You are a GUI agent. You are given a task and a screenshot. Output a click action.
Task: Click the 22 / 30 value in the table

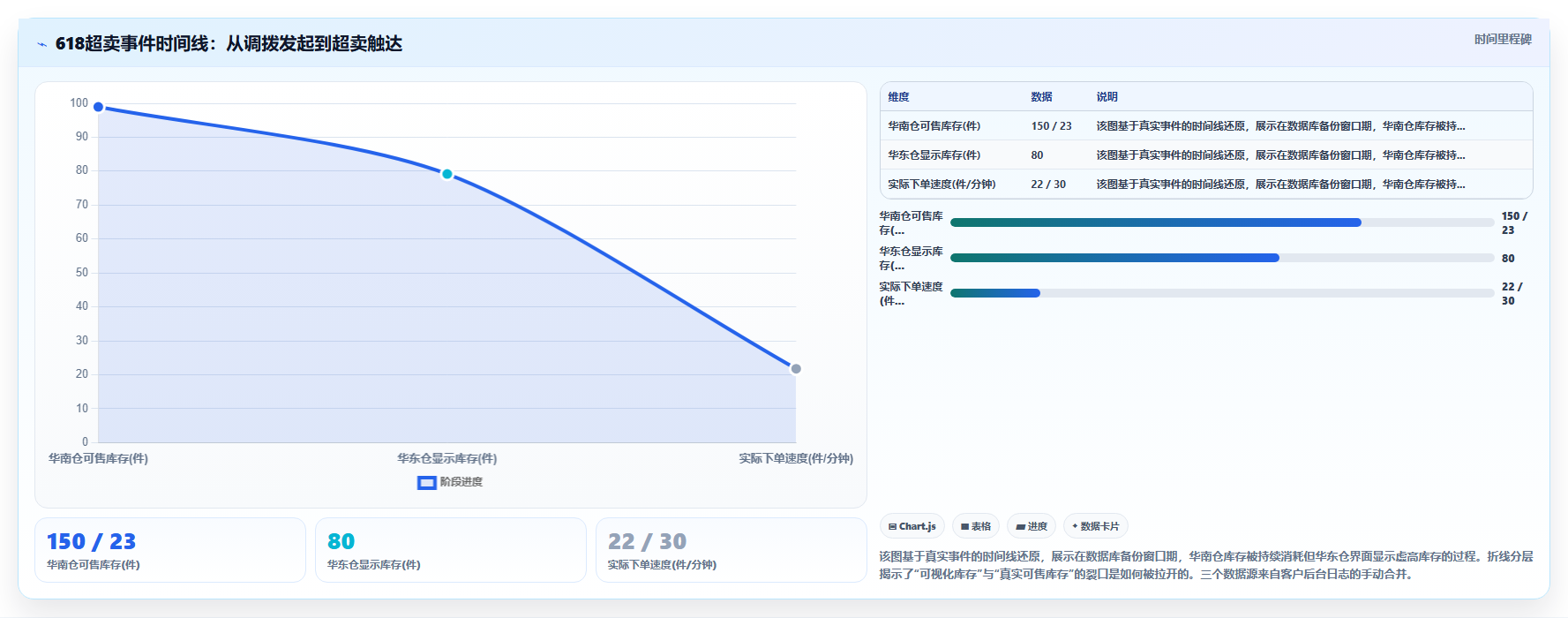click(x=1048, y=185)
